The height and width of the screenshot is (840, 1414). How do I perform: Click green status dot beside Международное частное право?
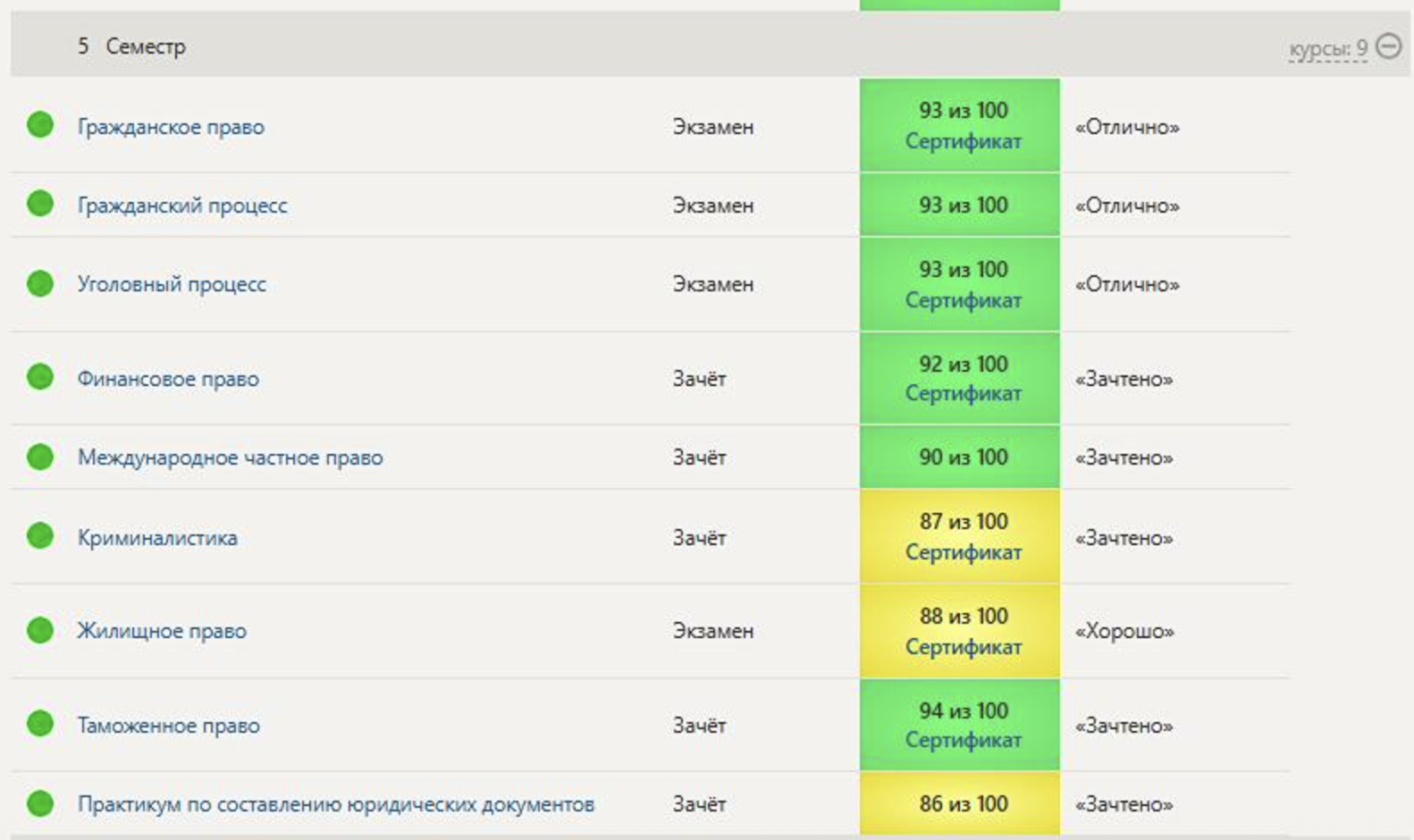point(40,457)
